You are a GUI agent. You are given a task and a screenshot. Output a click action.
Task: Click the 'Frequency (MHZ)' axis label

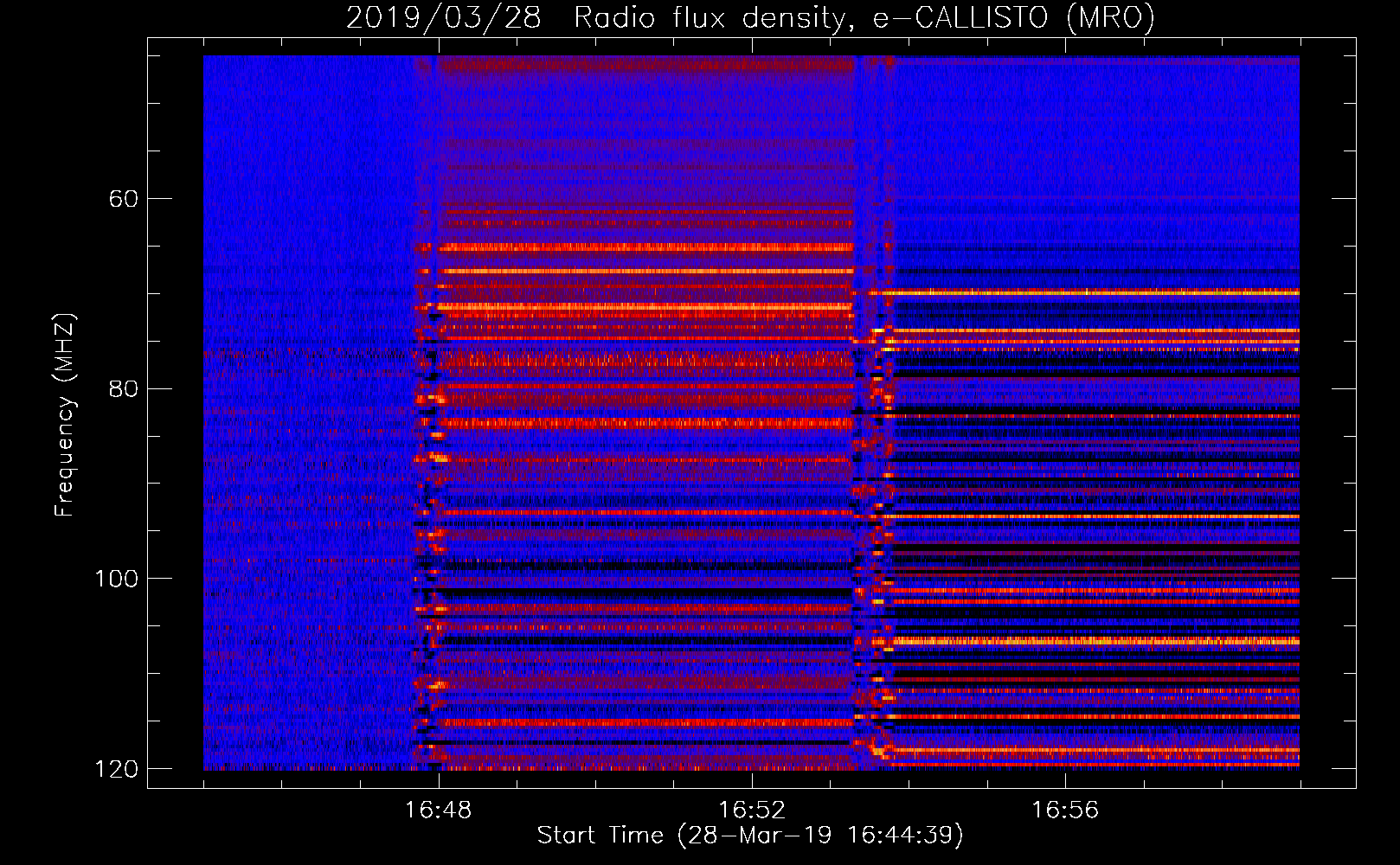64,415
